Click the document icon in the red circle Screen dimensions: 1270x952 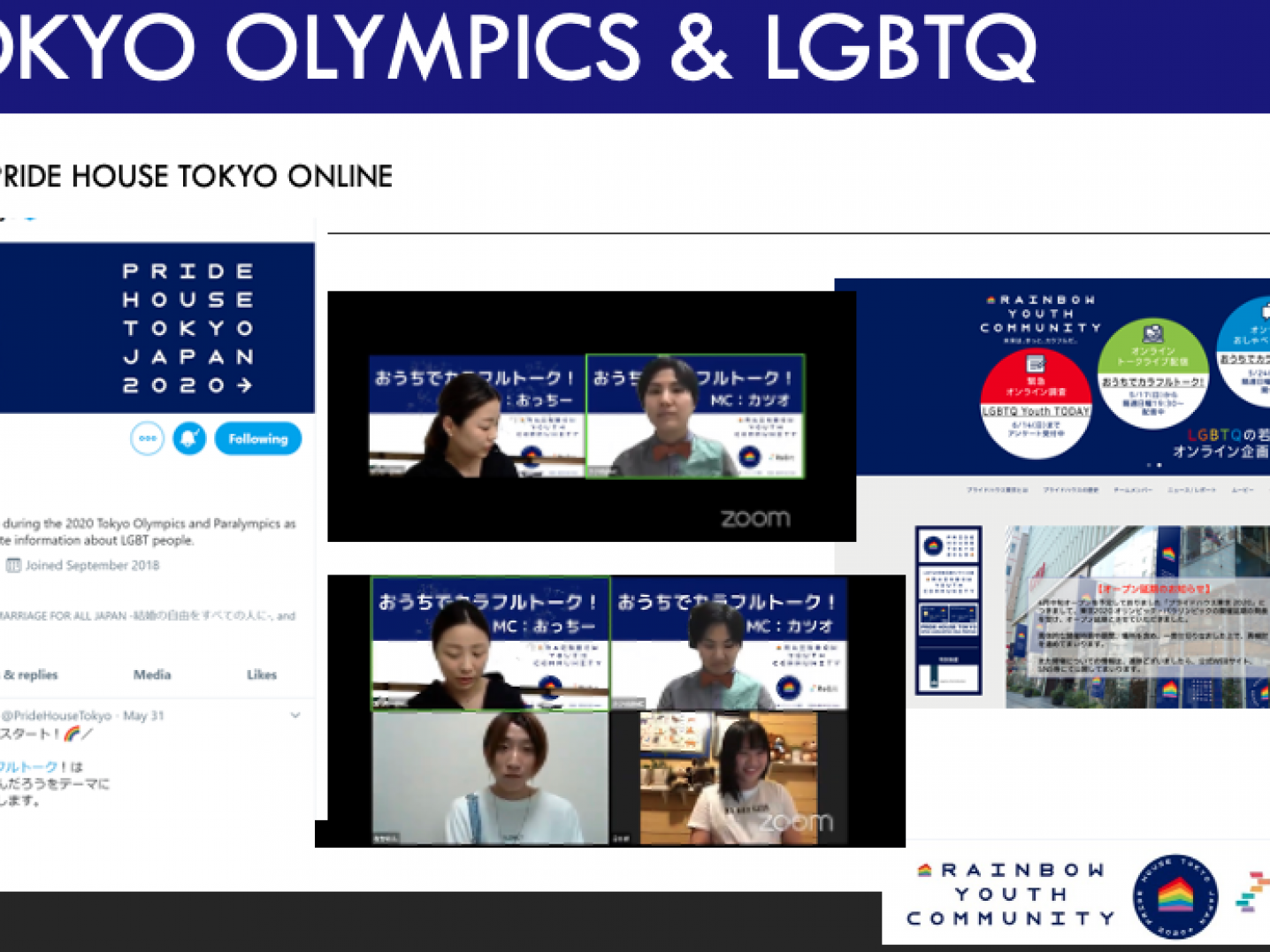tap(1036, 363)
